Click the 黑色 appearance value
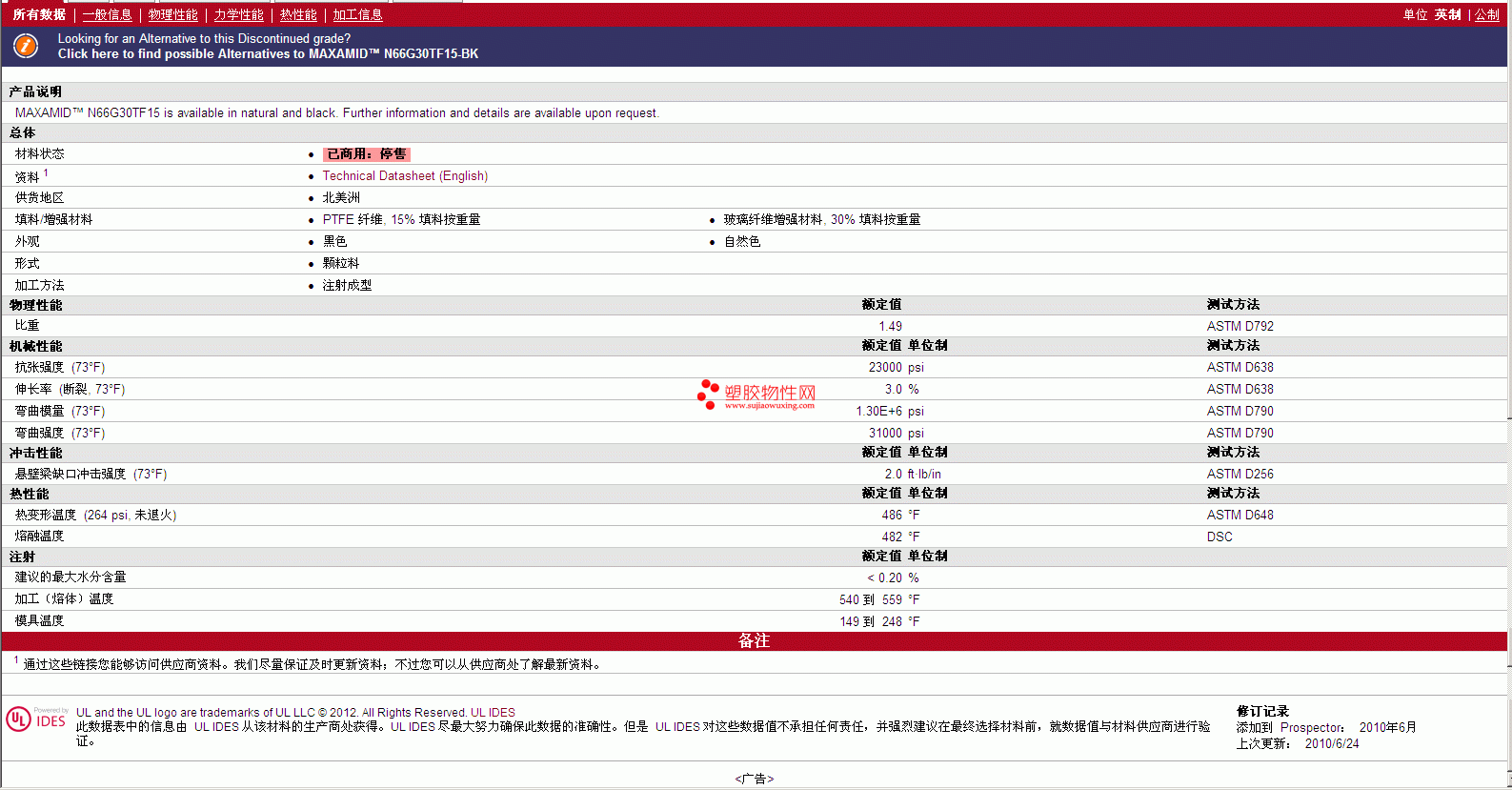Viewport: 1512px width, 790px height. click(334, 242)
